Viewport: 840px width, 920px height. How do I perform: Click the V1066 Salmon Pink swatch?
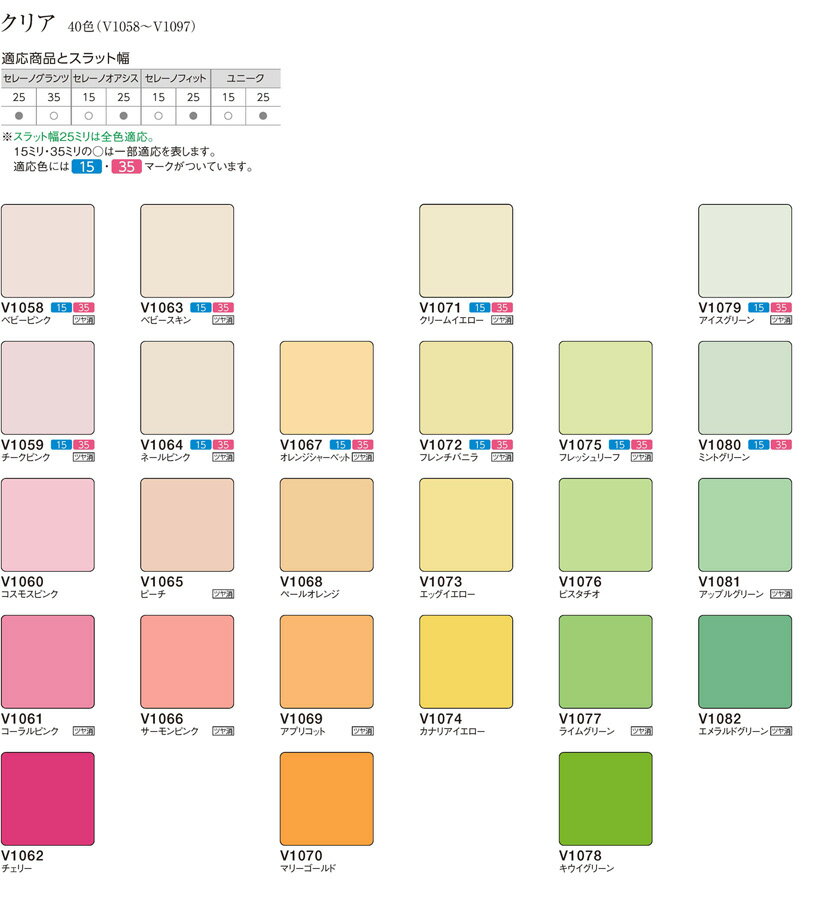(187, 661)
